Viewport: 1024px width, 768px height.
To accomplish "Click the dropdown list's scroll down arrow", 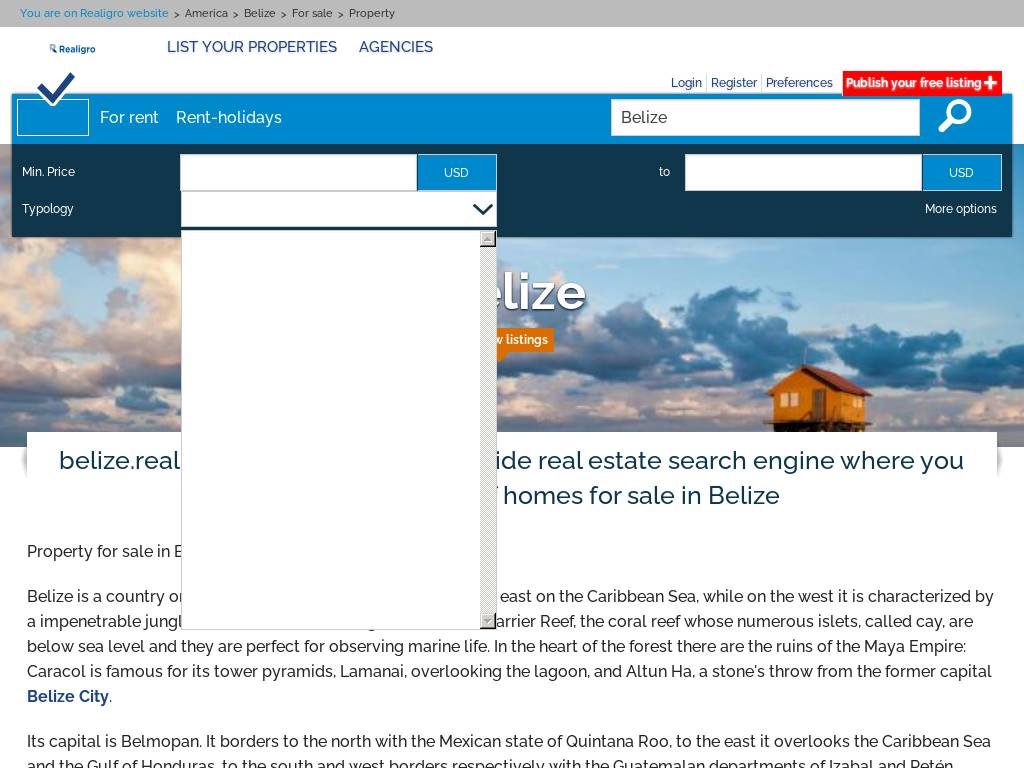I will pos(488,621).
